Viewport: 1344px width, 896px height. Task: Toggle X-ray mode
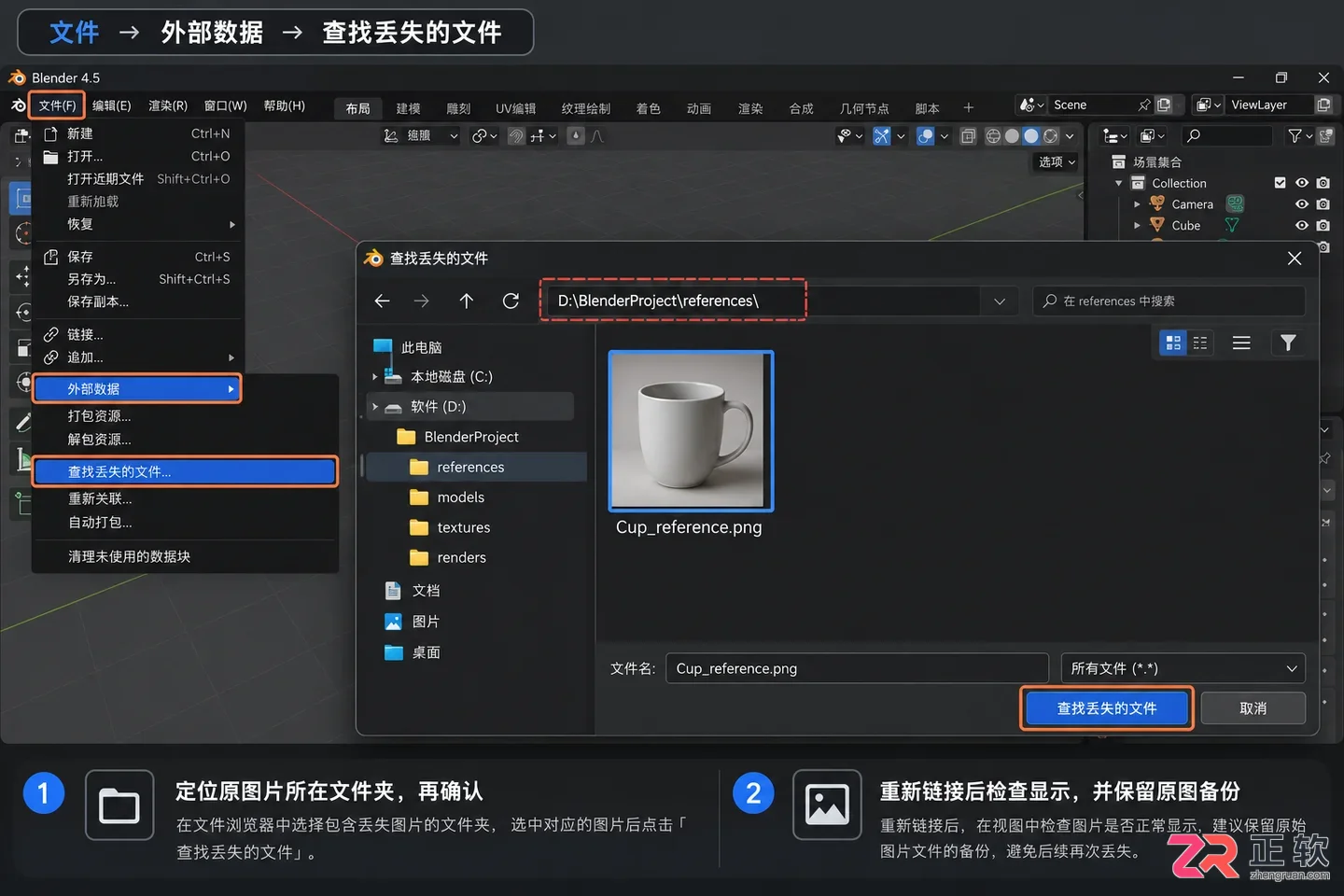[x=968, y=136]
